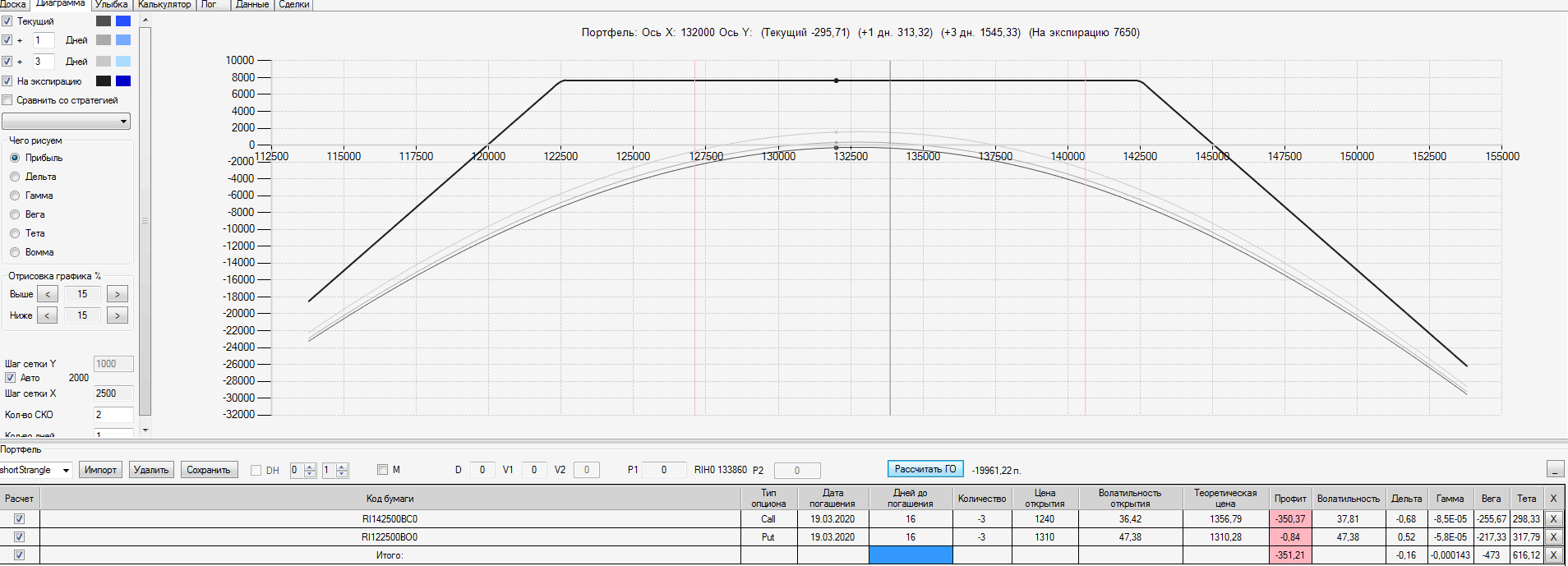
Task: Remove the RI142500BC0 row with its X button
Action: (x=1553, y=519)
